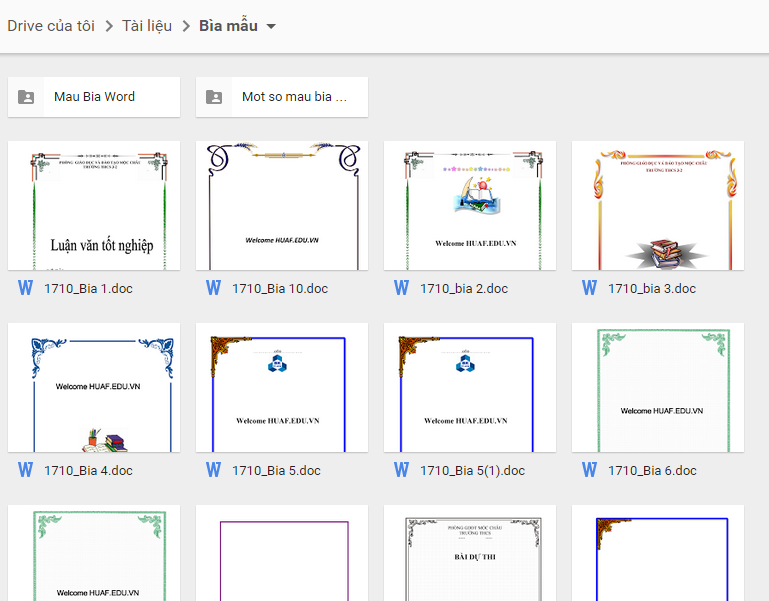Expand the Bìa mẫu dropdown arrow
This screenshot has width=769, height=601.
[271, 26]
